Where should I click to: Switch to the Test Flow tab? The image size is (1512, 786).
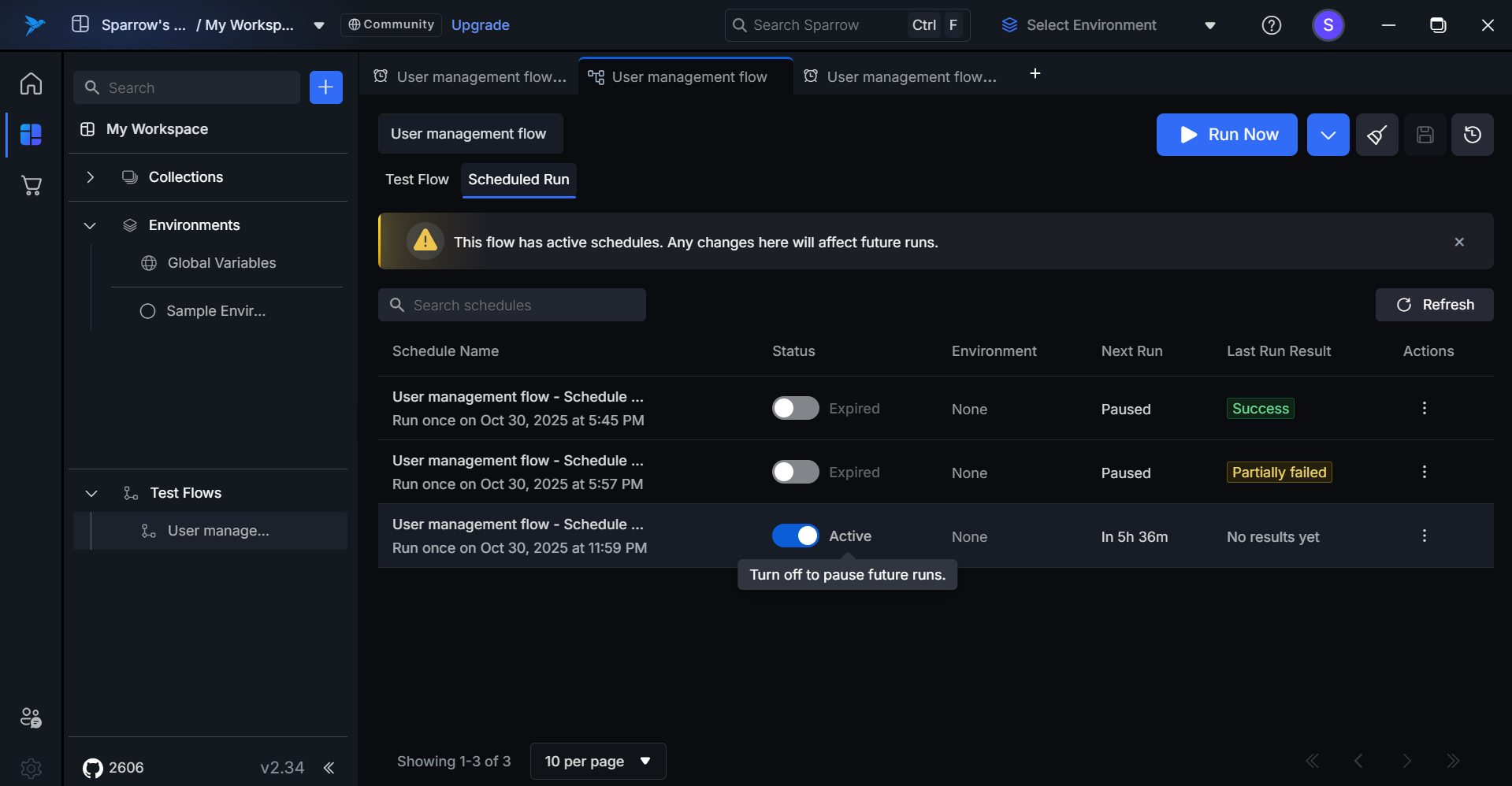pyautogui.click(x=417, y=180)
